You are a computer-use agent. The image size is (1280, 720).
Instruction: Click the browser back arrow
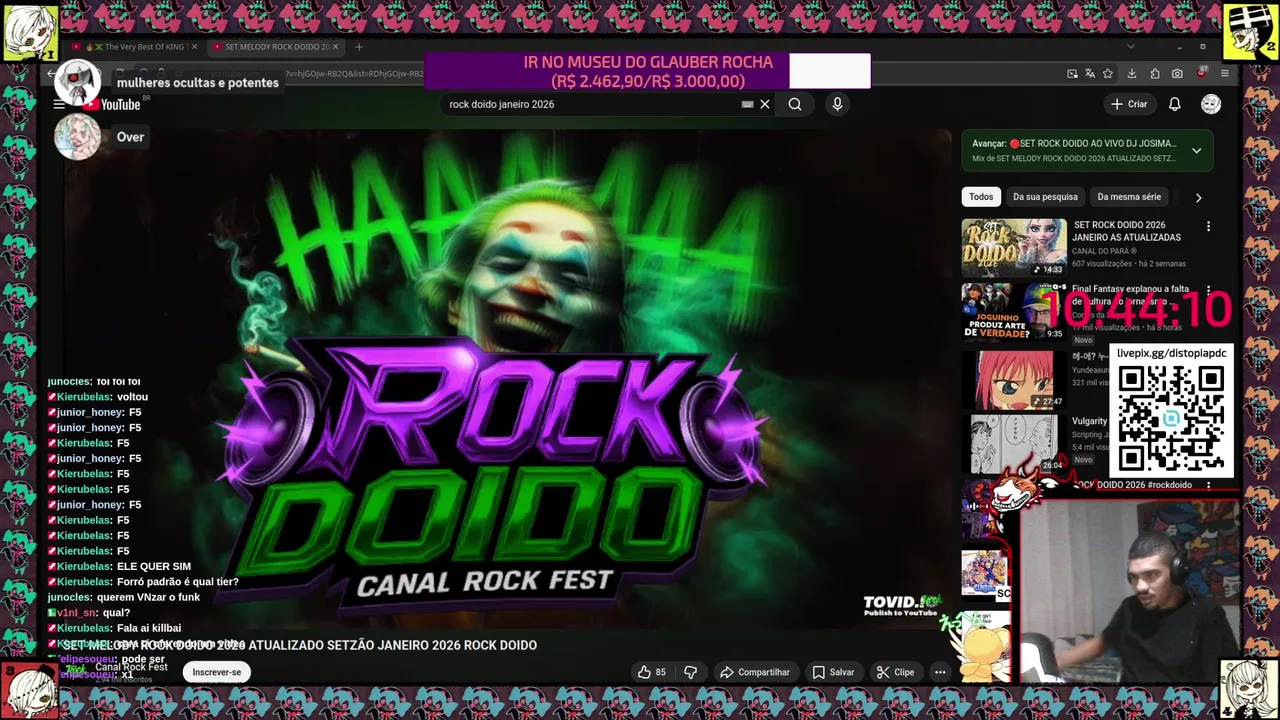tap(52, 74)
